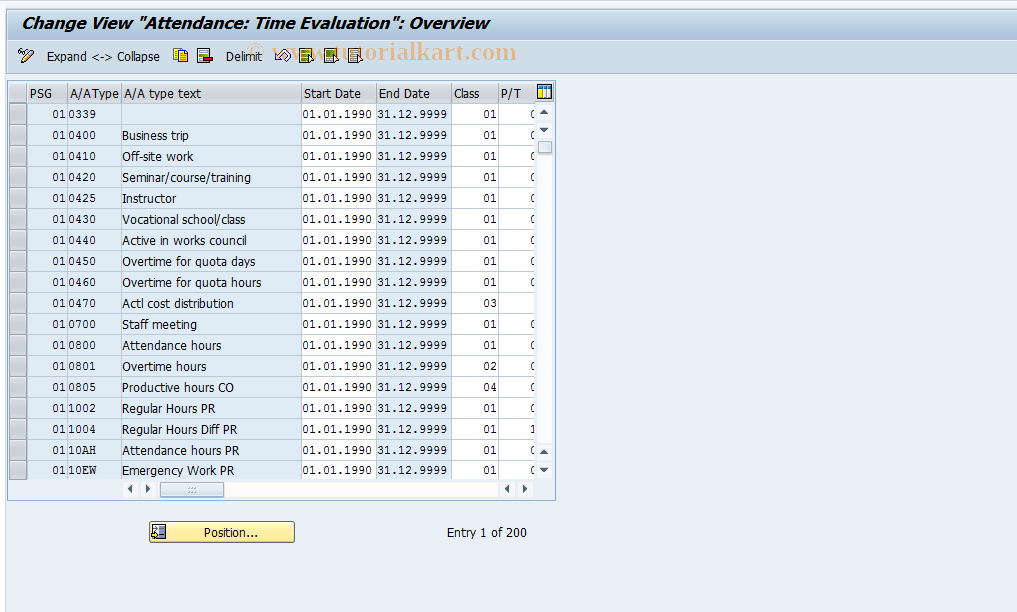The width and height of the screenshot is (1017, 612).
Task: Click vertical scrollbar up arrow at top
Action: point(545,113)
